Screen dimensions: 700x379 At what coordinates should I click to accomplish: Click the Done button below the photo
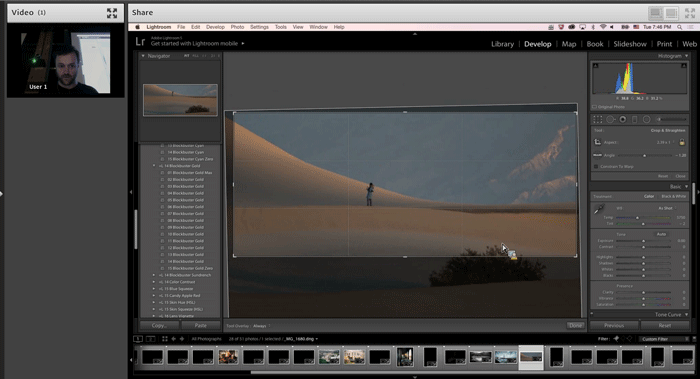pyautogui.click(x=575, y=325)
